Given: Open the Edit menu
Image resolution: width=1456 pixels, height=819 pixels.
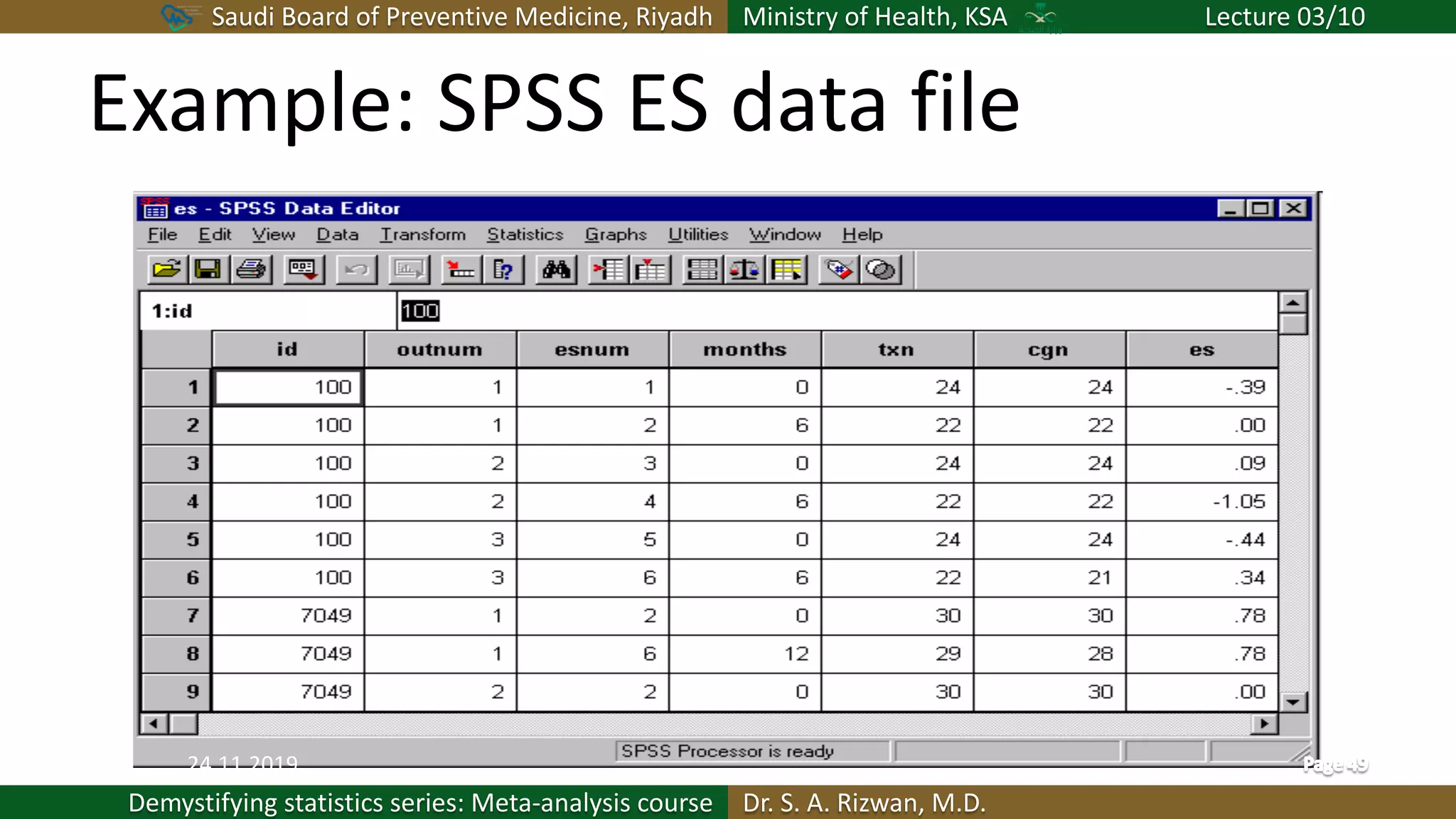Looking at the screenshot, I should coord(215,235).
